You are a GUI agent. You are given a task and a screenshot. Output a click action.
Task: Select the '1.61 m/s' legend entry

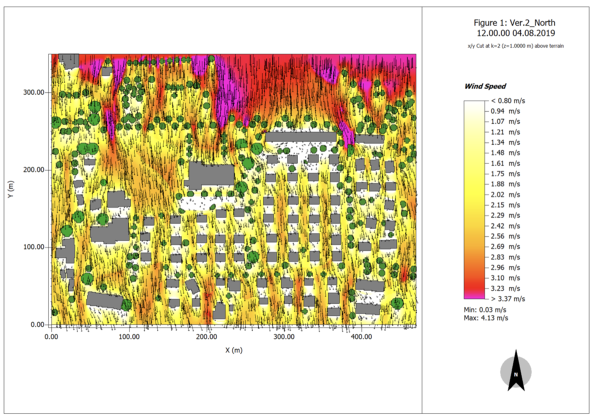click(505, 163)
